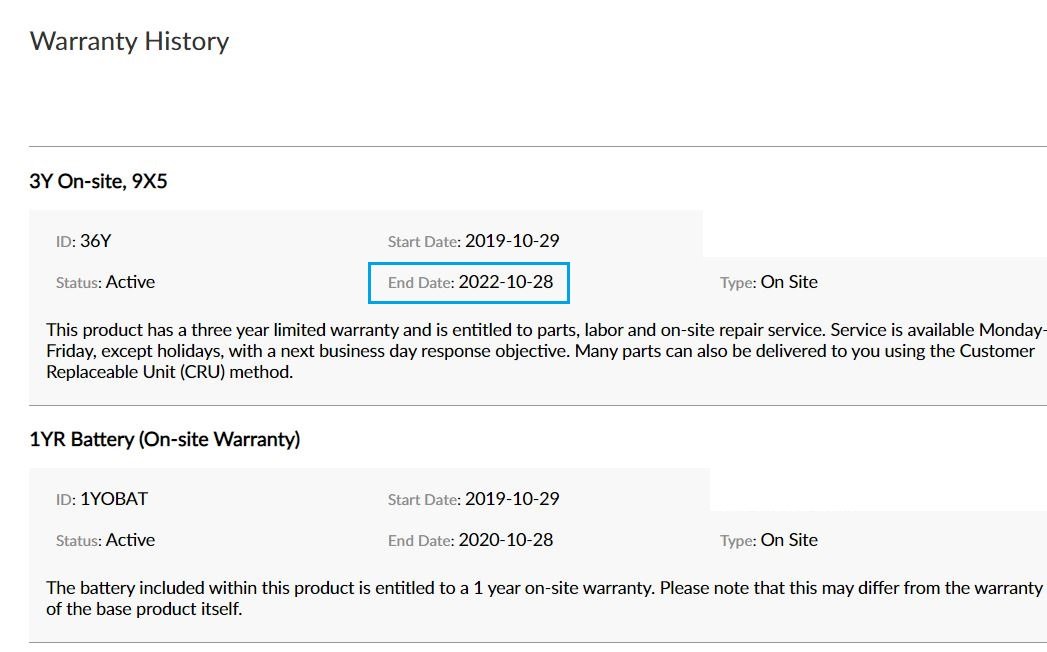Click Active status of the 3Y warranty
Viewport: 1047px width, 652px height.
point(130,282)
